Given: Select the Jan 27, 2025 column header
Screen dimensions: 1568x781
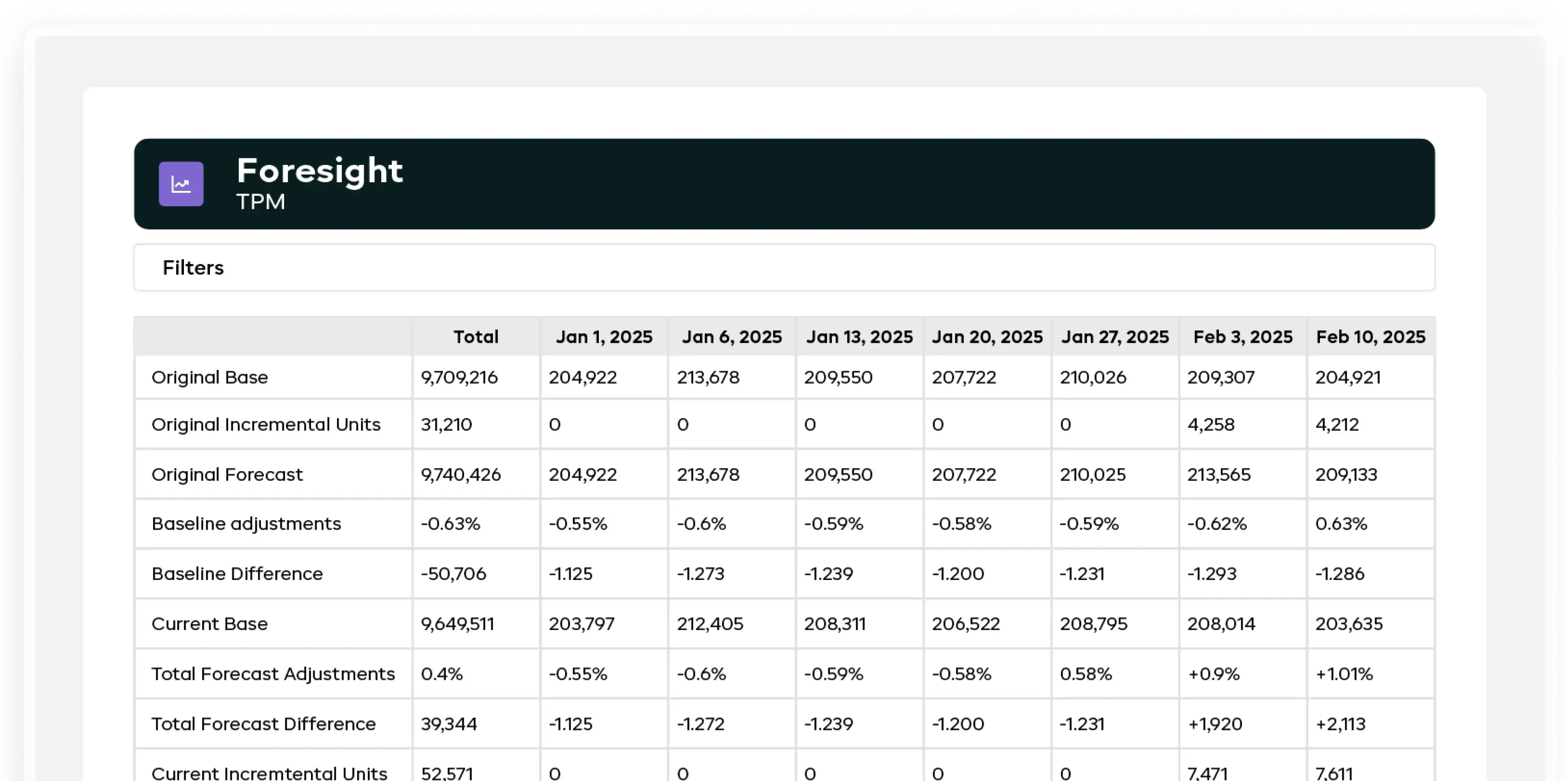Looking at the screenshot, I should tap(1115, 337).
